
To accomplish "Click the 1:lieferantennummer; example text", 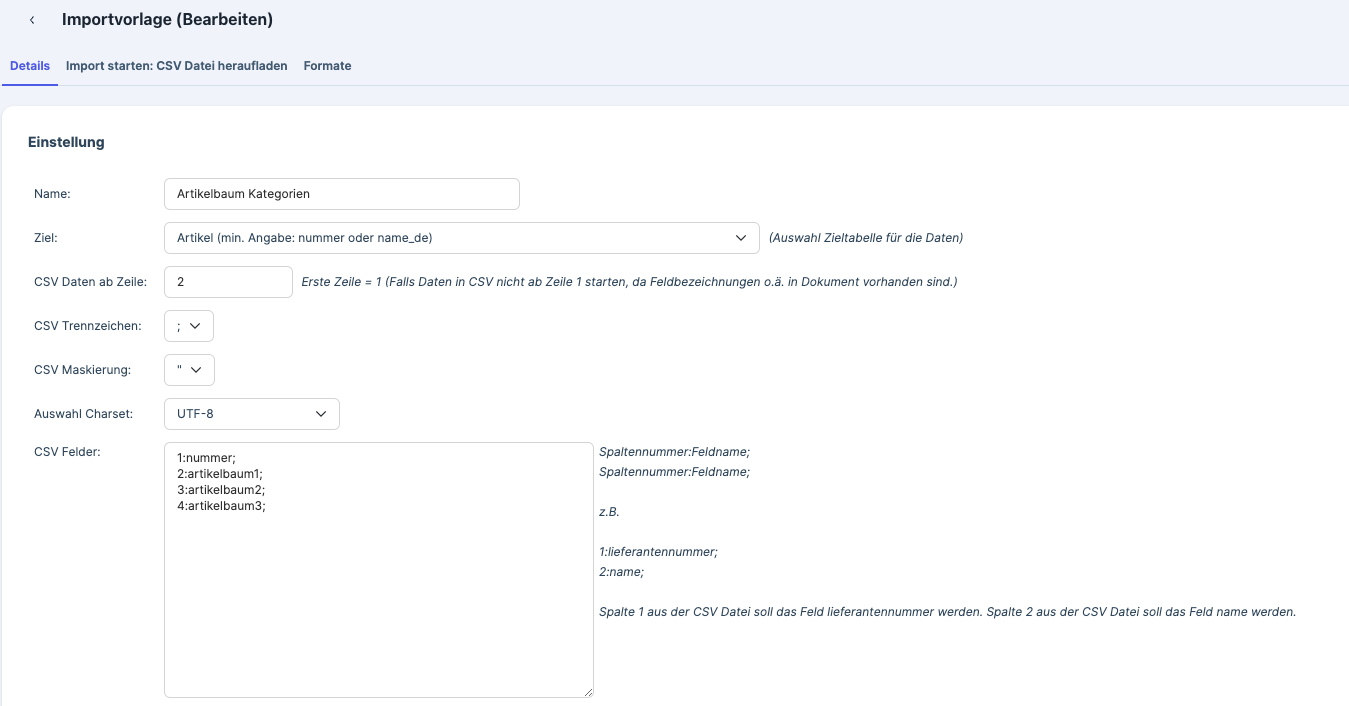I will point(658,552).
